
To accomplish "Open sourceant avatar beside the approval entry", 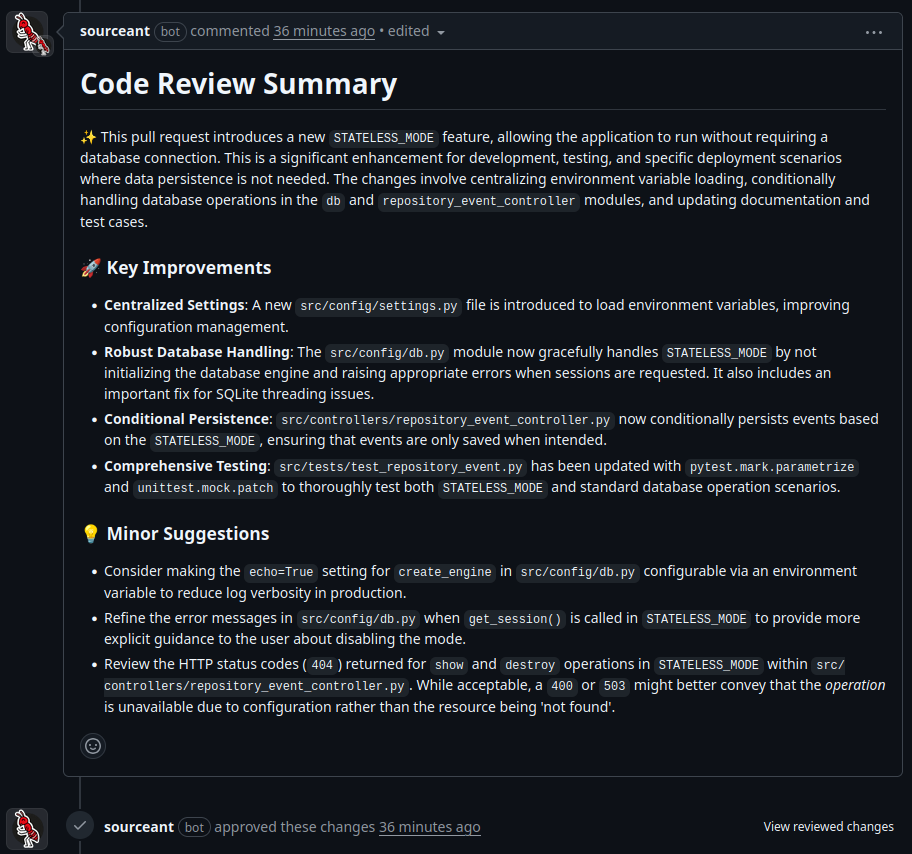I will [27, 828].
